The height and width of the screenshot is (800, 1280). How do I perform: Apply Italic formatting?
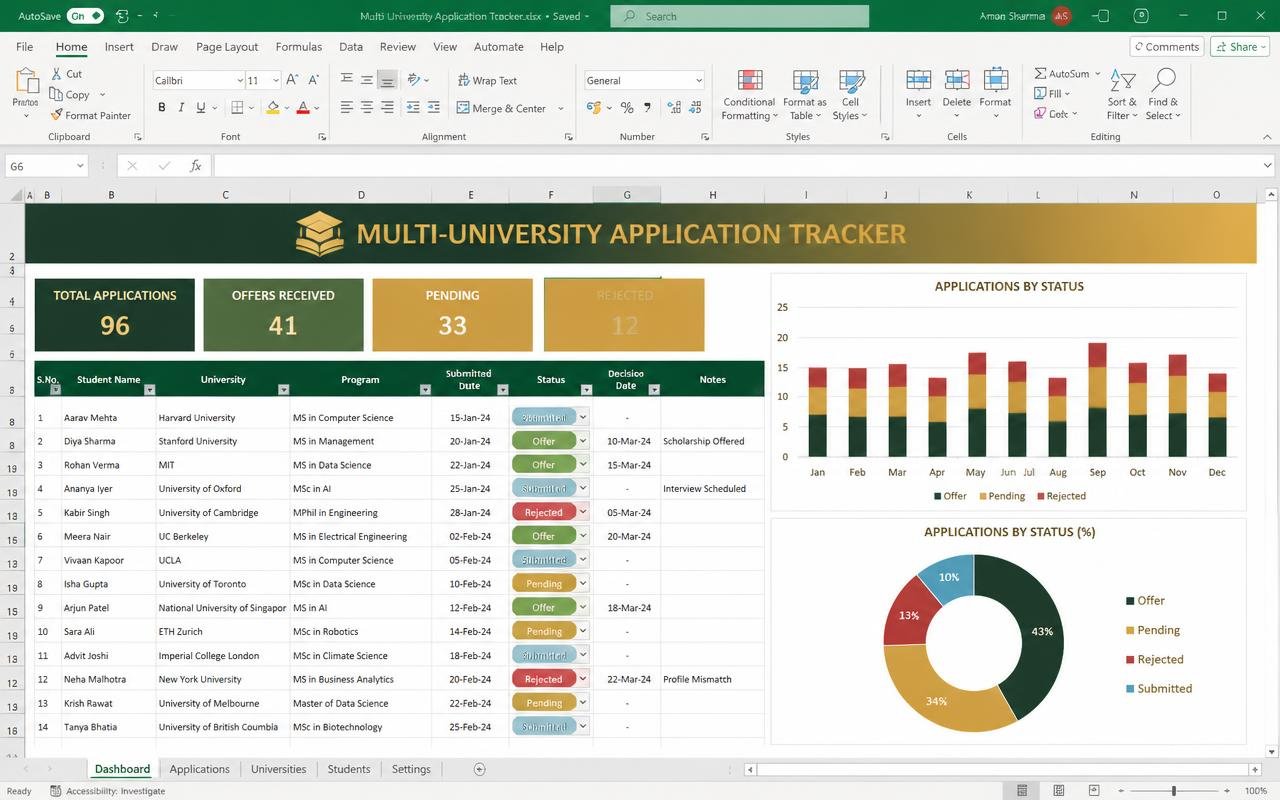181,108
